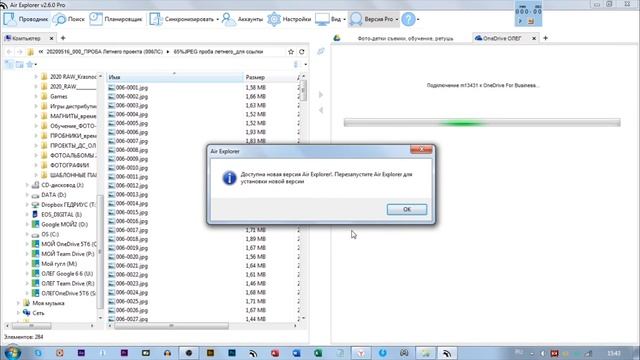Refresh the left pane folder
The image size is (640, 360).
pyautogui.click(x=302, y=52)
